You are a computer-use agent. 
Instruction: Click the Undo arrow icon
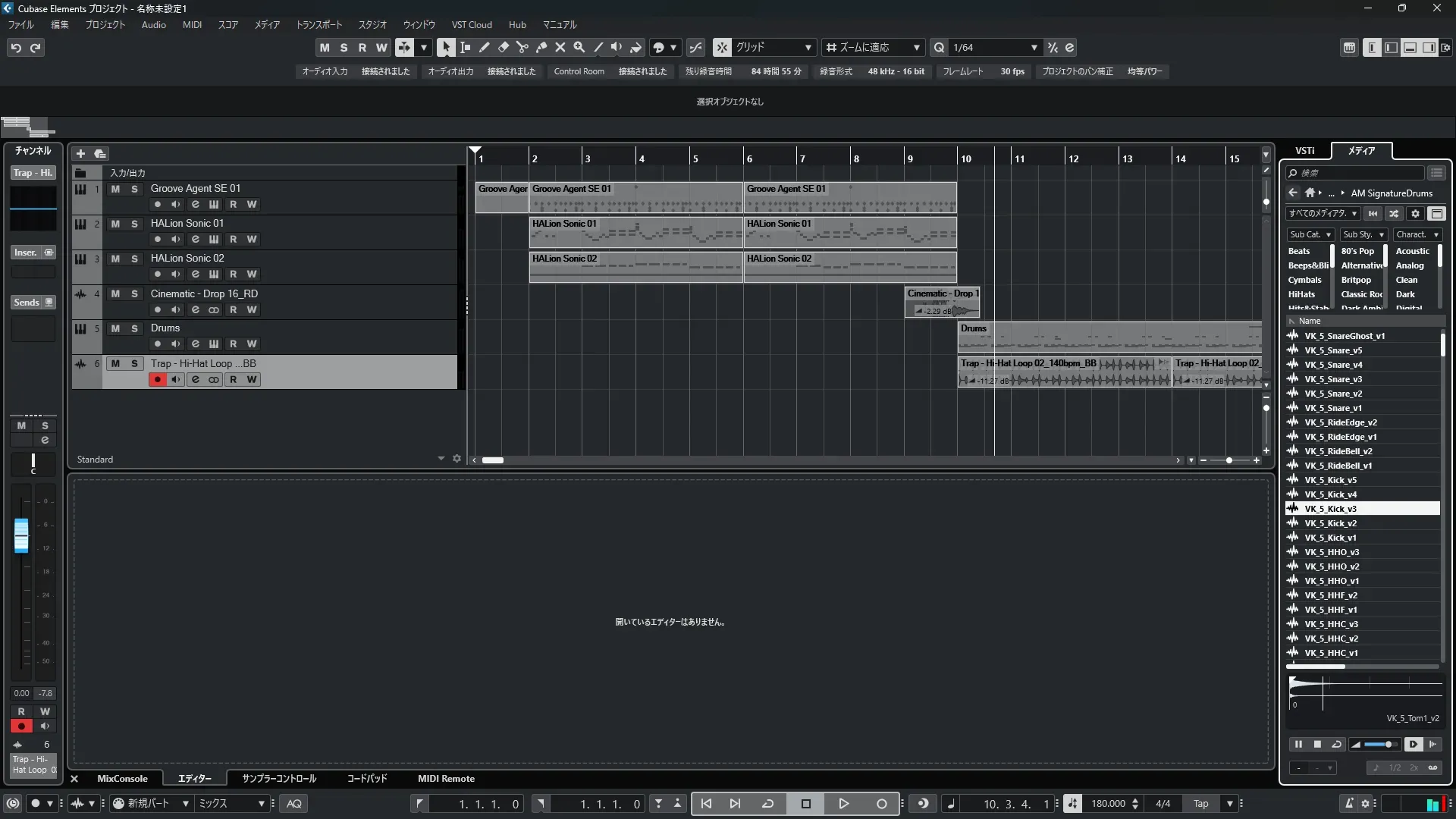click(x=16, y=48)
